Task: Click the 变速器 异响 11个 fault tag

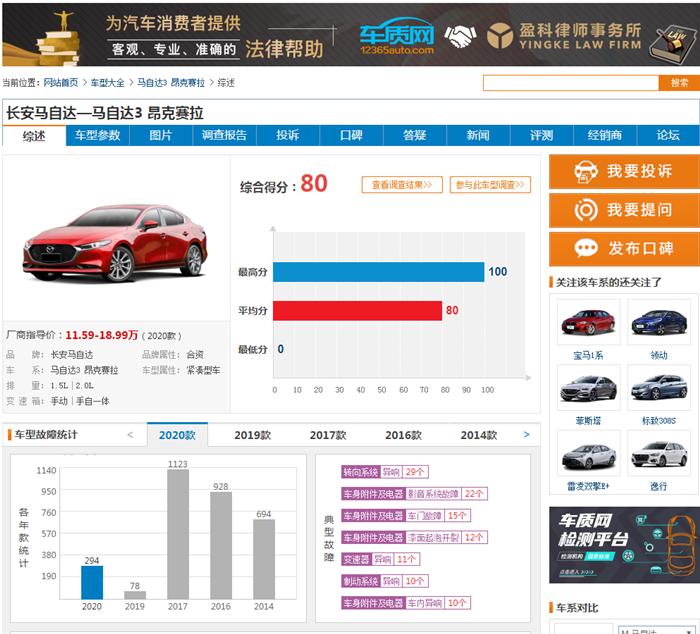Action: [380, 559]
